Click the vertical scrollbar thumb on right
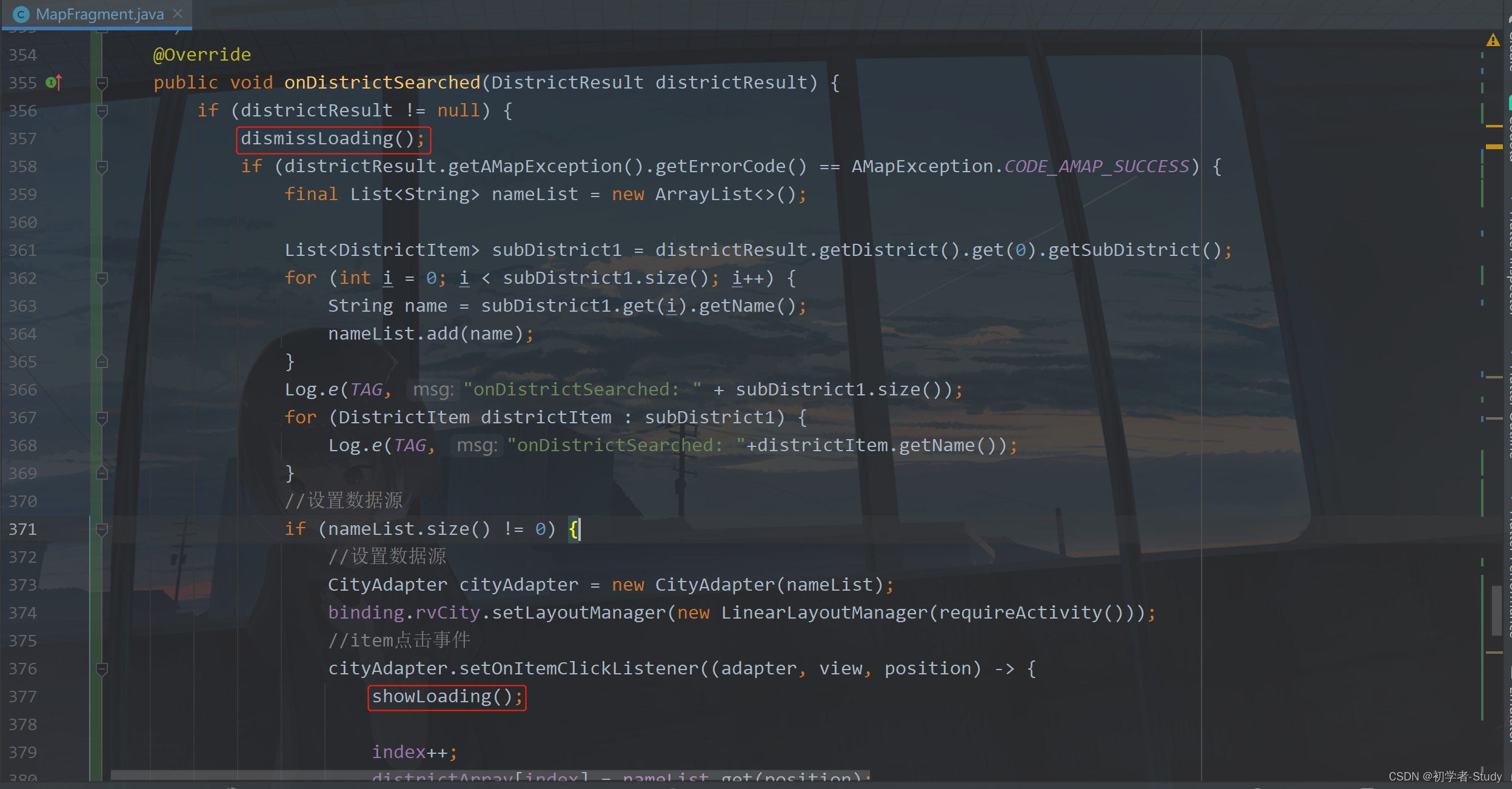This screenshot has height=789, width=1512. pos(1496,609)
